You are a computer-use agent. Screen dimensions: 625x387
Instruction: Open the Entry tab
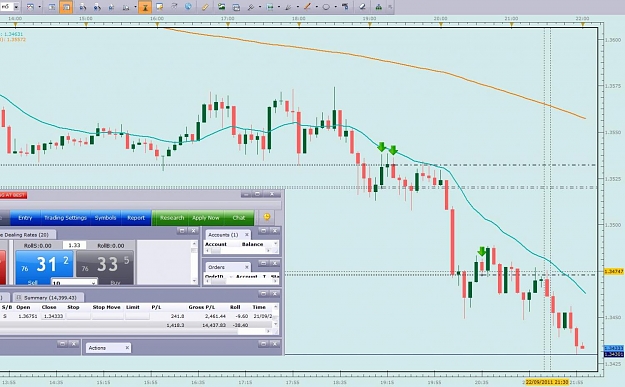tap(25, 218)
